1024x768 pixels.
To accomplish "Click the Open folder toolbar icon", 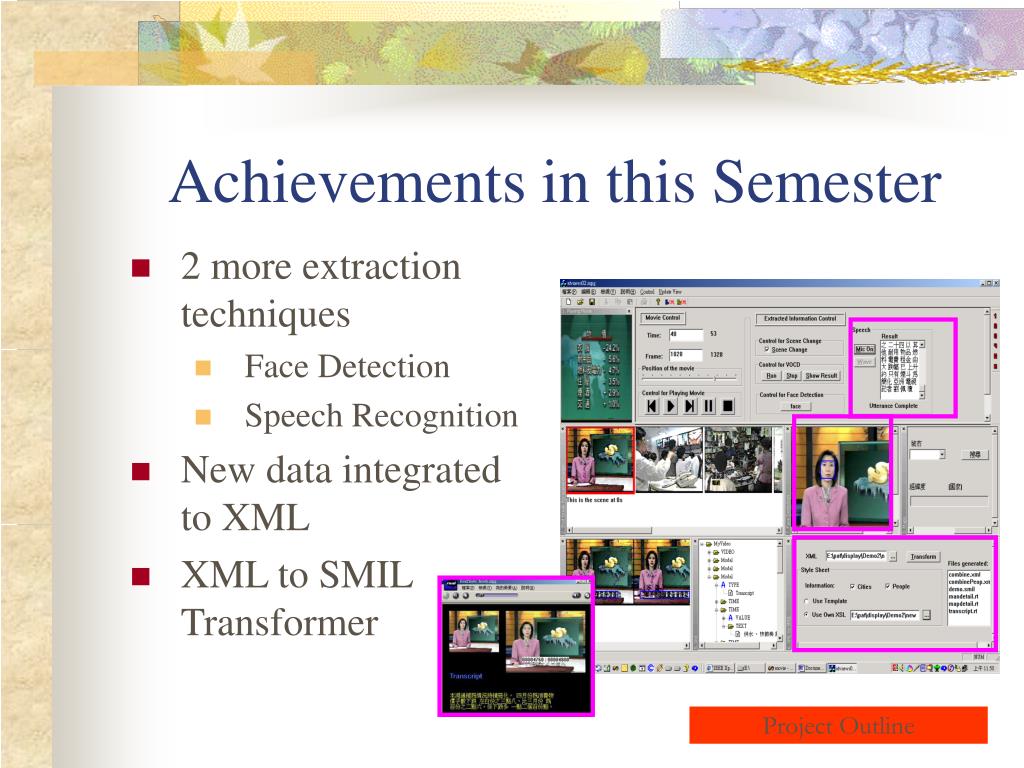I will pos(580,302).
